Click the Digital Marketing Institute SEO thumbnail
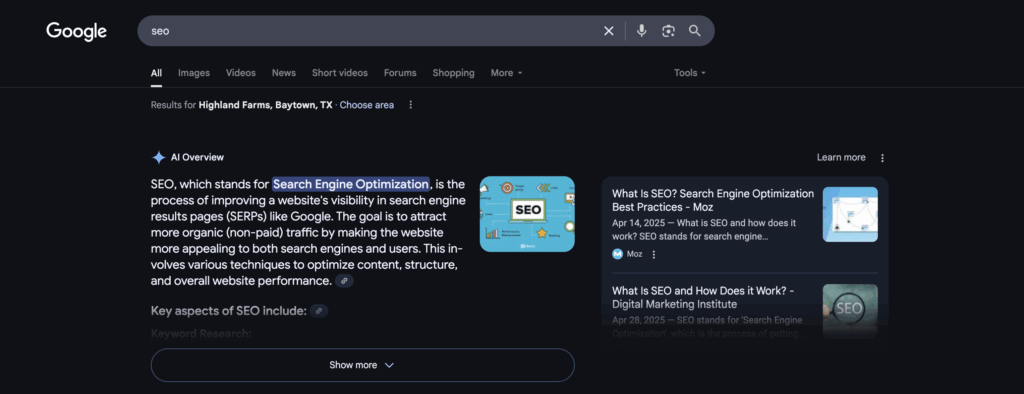 click(x=850, y=311)
